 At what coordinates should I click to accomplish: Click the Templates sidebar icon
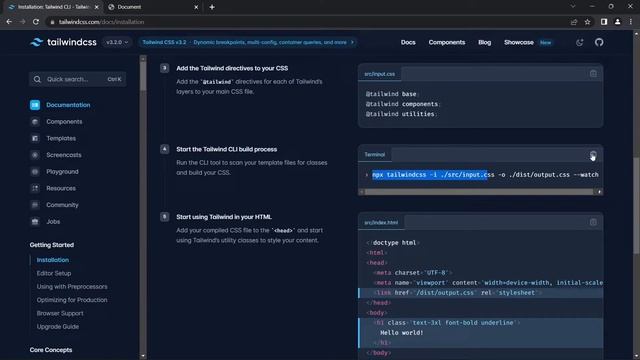pos(35,138)
